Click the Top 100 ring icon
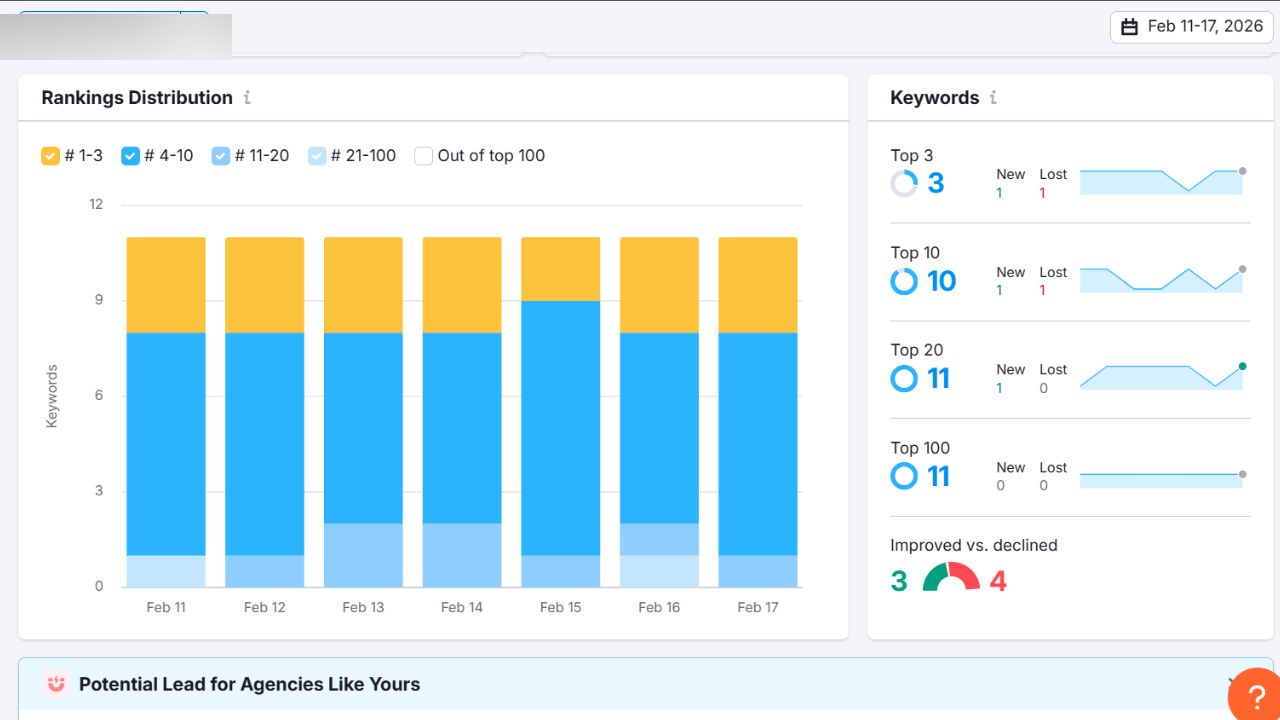Viewport: 1280px width, 720px height. [x=904, y=476]
